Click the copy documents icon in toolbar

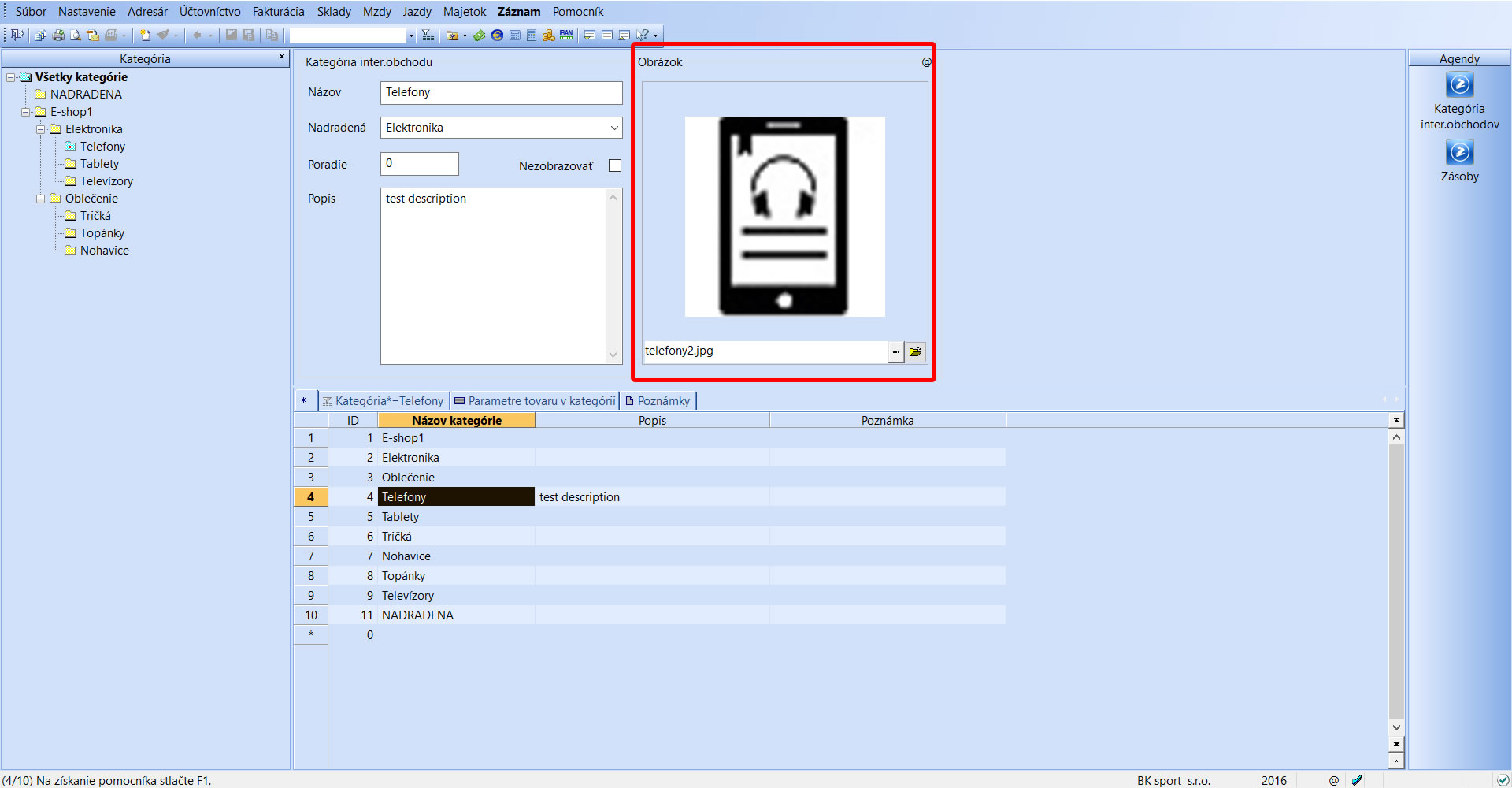(272, 35)
